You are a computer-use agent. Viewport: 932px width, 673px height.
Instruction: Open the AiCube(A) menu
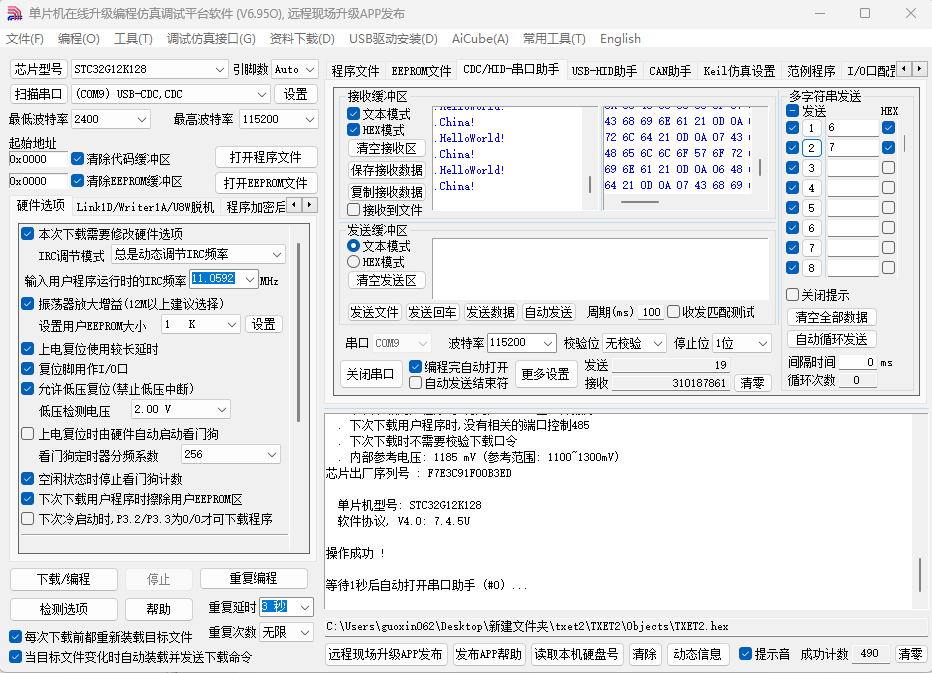[x=480, y=39]
